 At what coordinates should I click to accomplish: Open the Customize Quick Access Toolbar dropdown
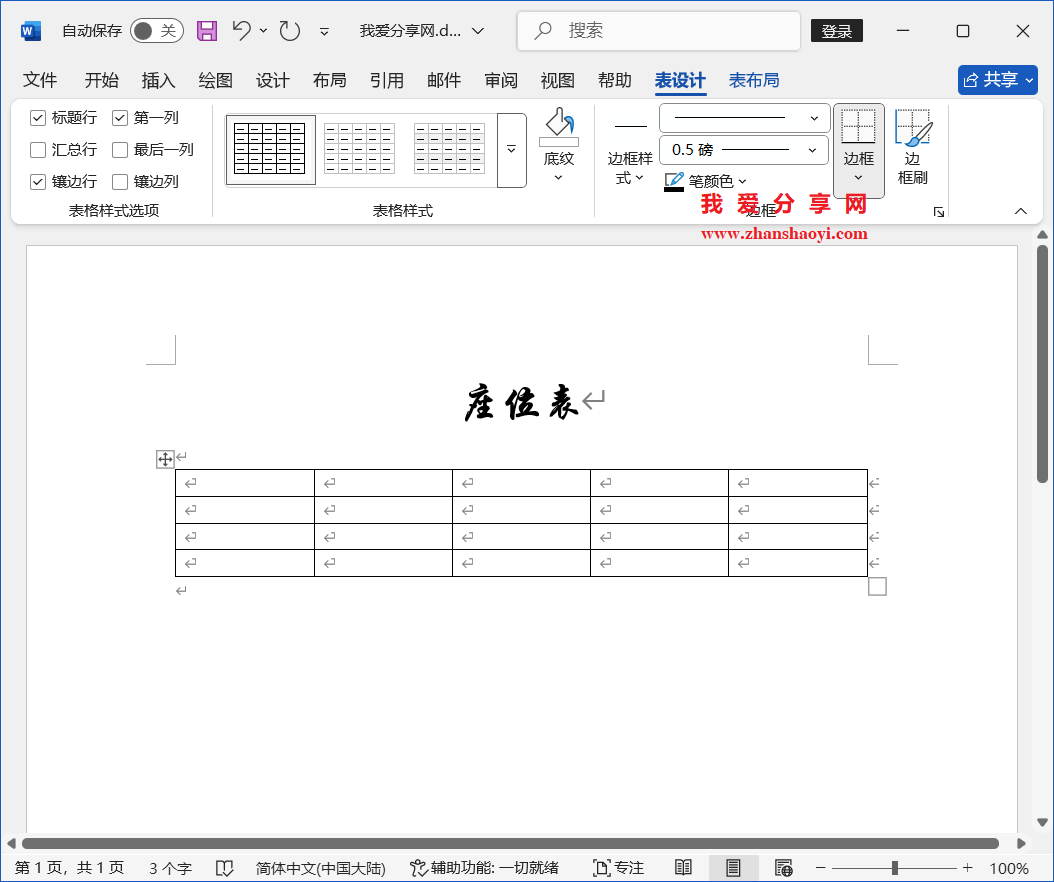coord(324,31)
